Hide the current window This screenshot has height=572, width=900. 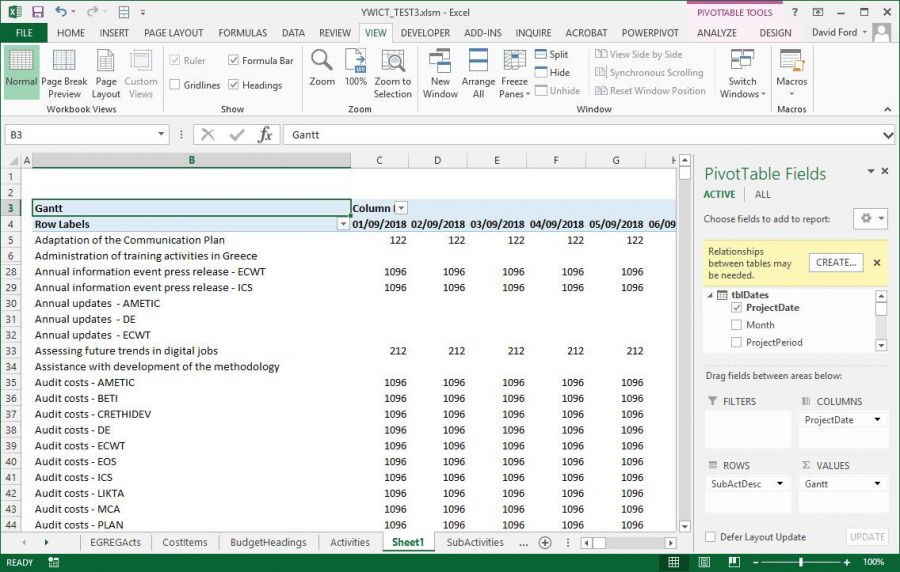(552, 72)
